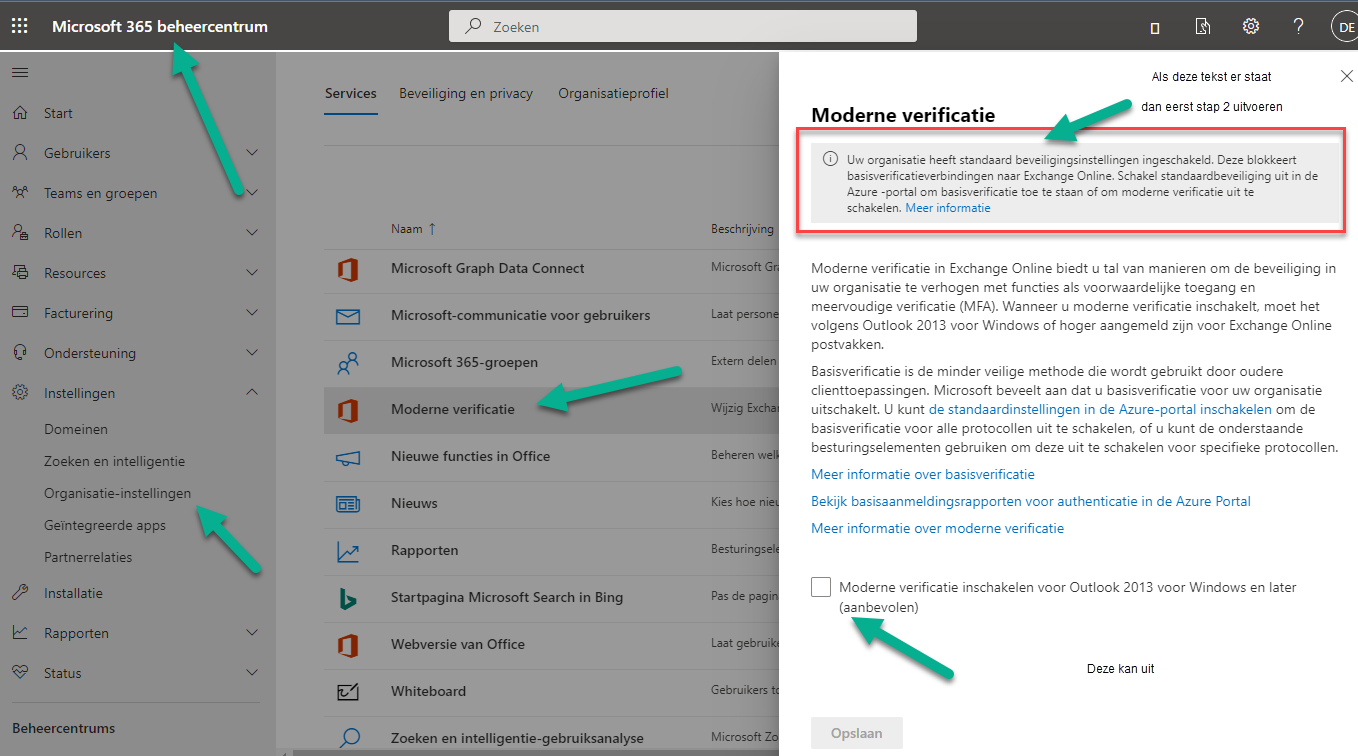Viewport: 1358px width, 756px height.
Task: Close the Moderne verificatie panel
Action: click(1346, 76)
